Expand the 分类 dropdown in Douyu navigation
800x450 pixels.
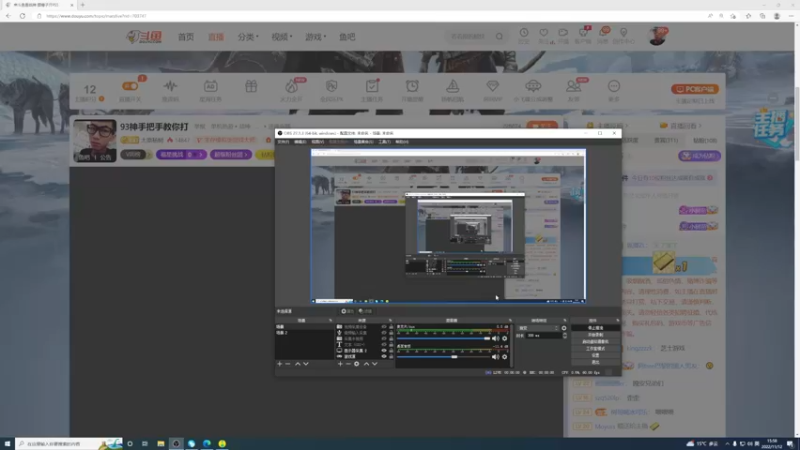click(x=248, y=37)
